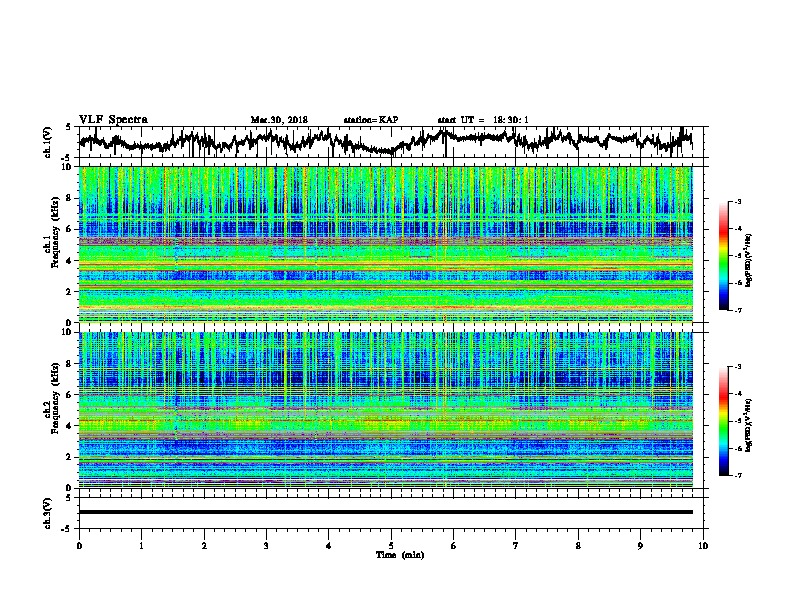Click the '-3' label on ch.1 colorbar
This screenshot has height=612, width=792.
tap(737, 202)
